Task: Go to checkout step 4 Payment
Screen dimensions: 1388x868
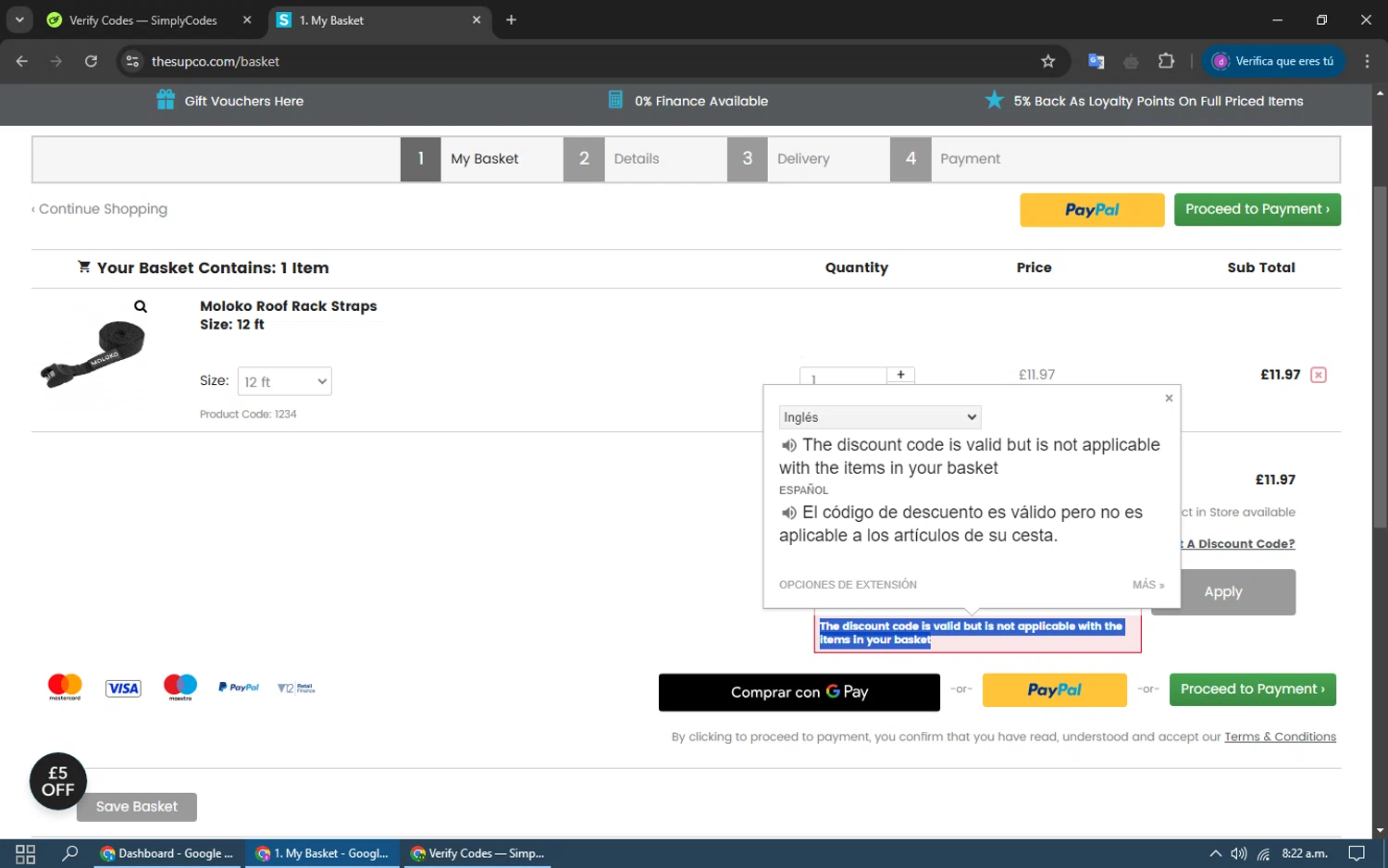Action: [x=972, y=159]
